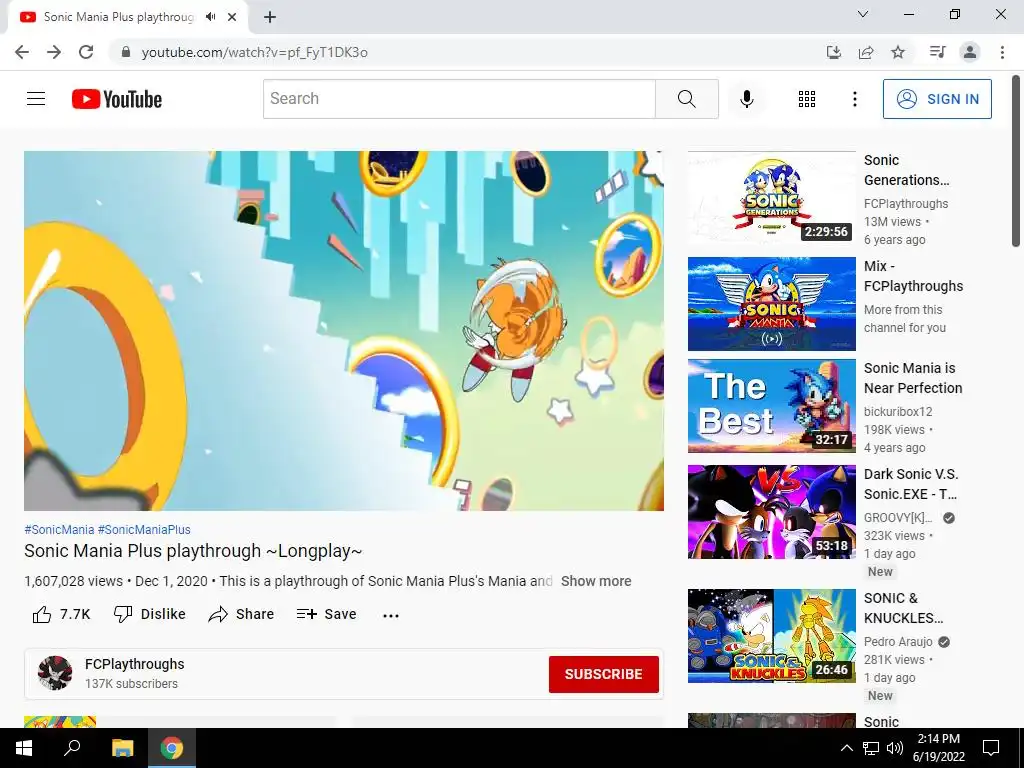1024x768 pixels.
Task: Open Chrome three-dot menu
Action: click(1002, 52)
